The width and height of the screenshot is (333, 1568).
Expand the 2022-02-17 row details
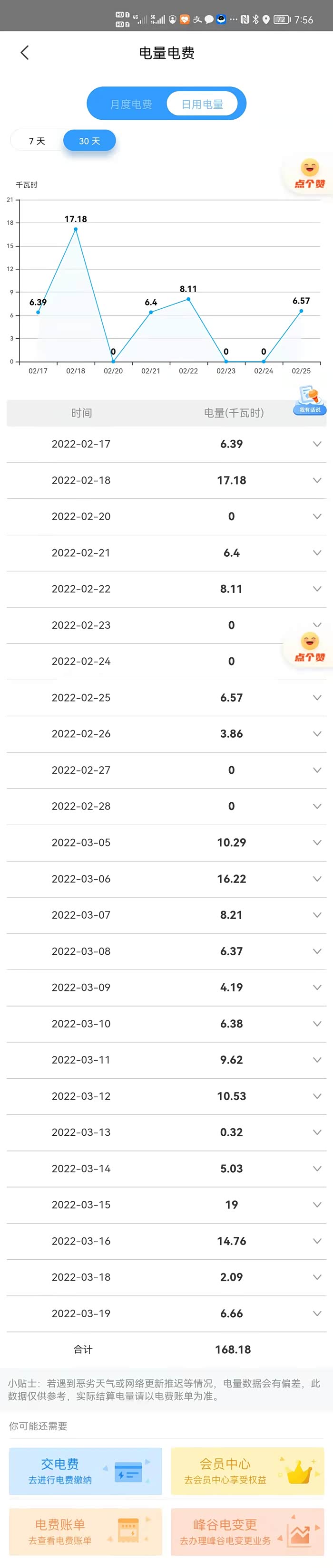point(316,444)
